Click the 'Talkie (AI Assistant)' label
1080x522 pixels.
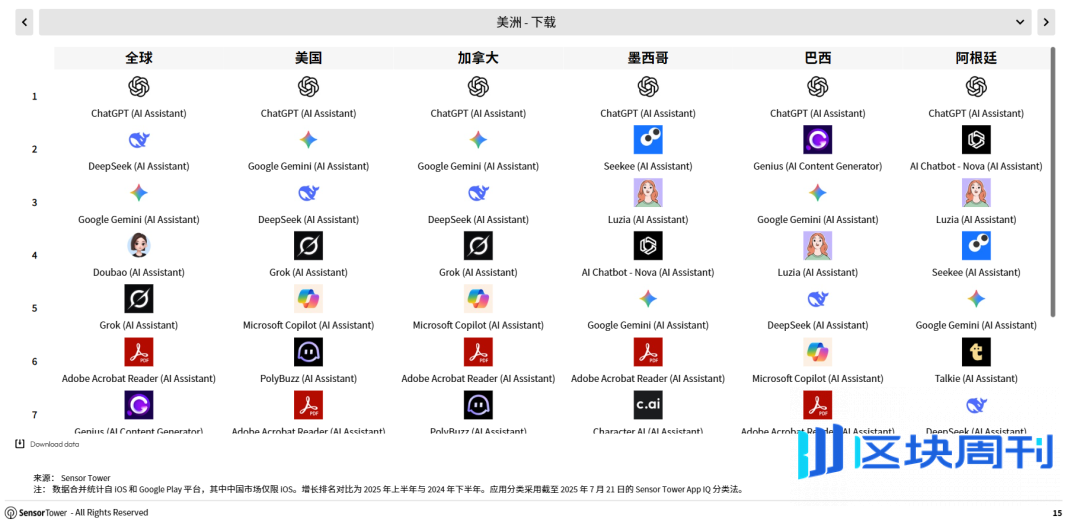coord(976,378)
